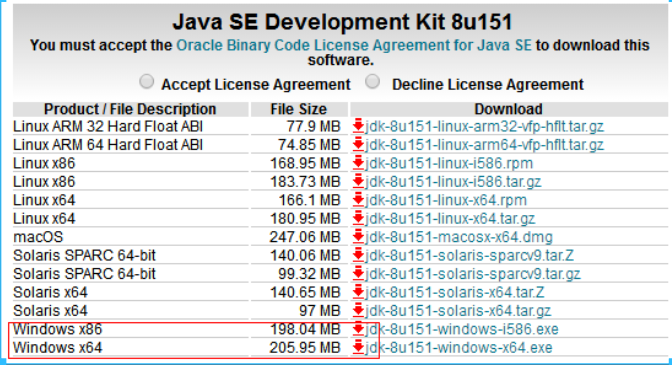This screenshot has height=365, width=672.
Task: Open Oracle Binary Code License Agreement link
Action: coord(354,45)
